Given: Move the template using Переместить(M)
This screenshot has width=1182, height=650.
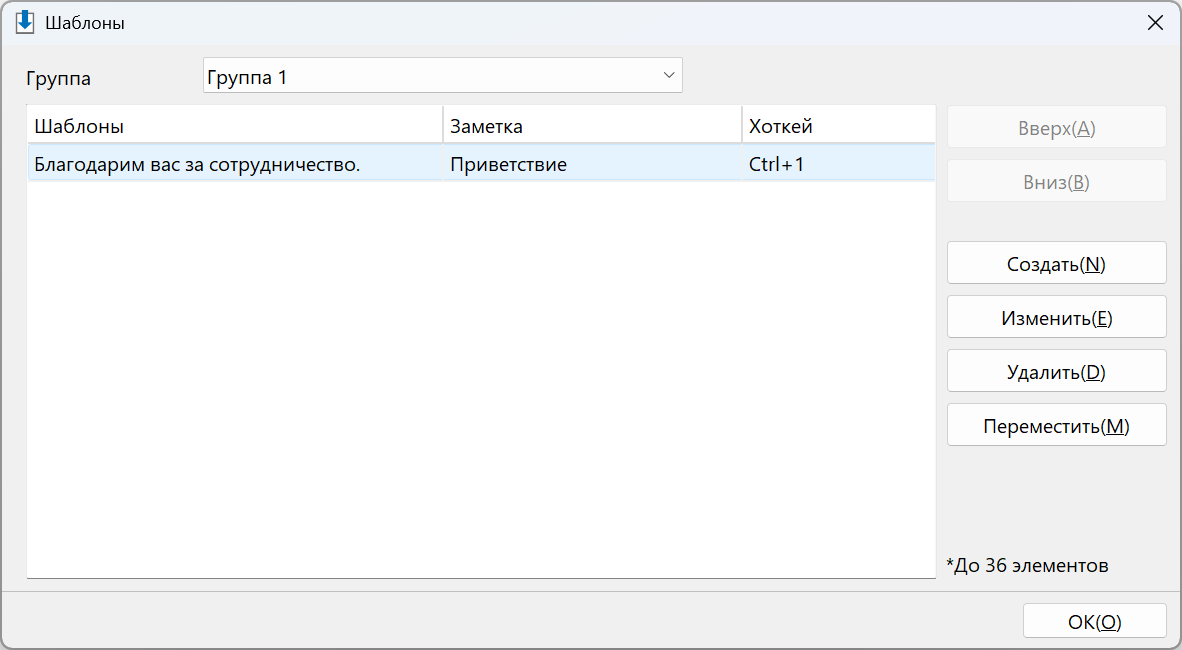Looking at the screenshot, I should tap(1056, 425).
